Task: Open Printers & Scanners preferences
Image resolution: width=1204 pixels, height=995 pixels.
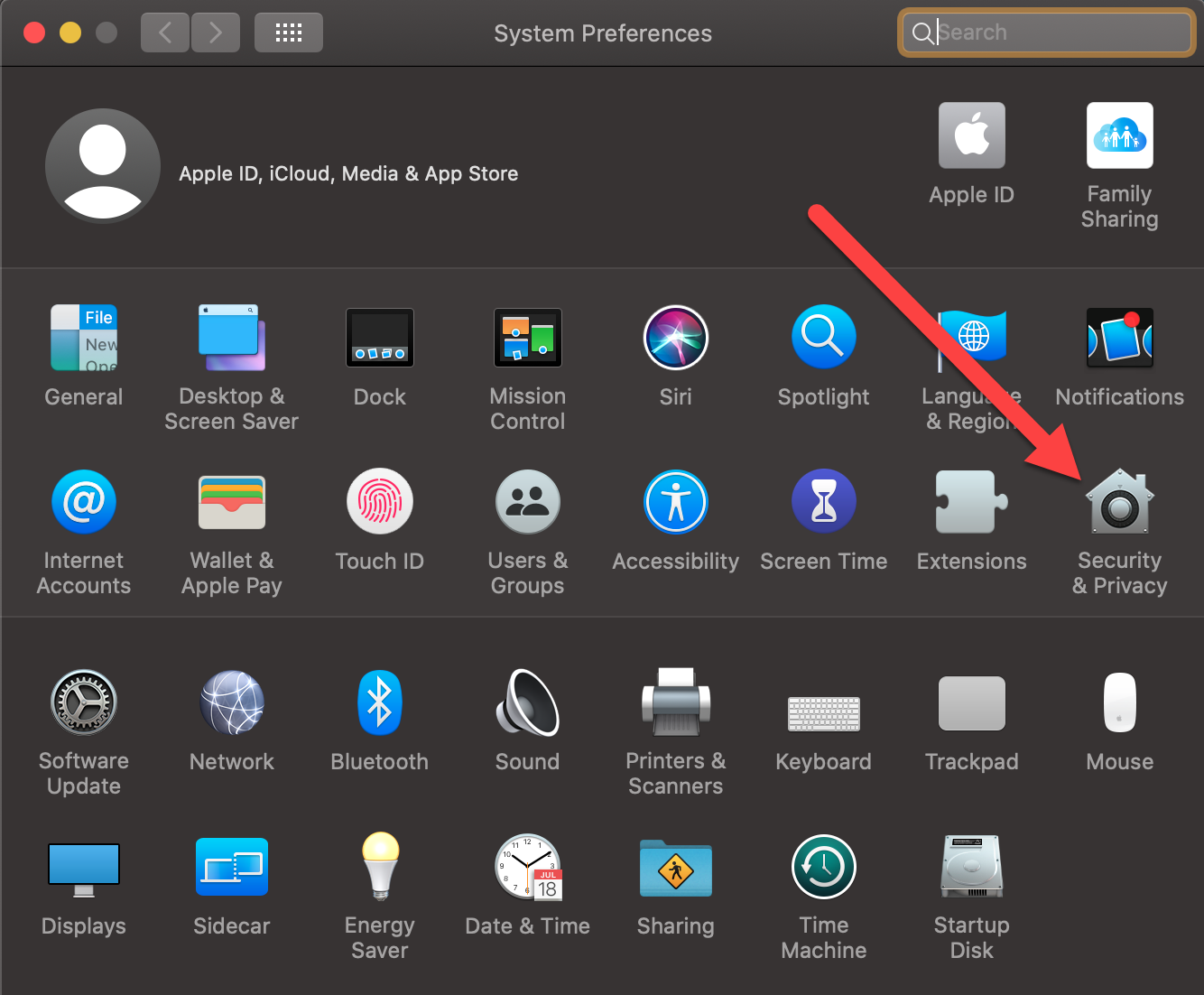Action: 676,702
